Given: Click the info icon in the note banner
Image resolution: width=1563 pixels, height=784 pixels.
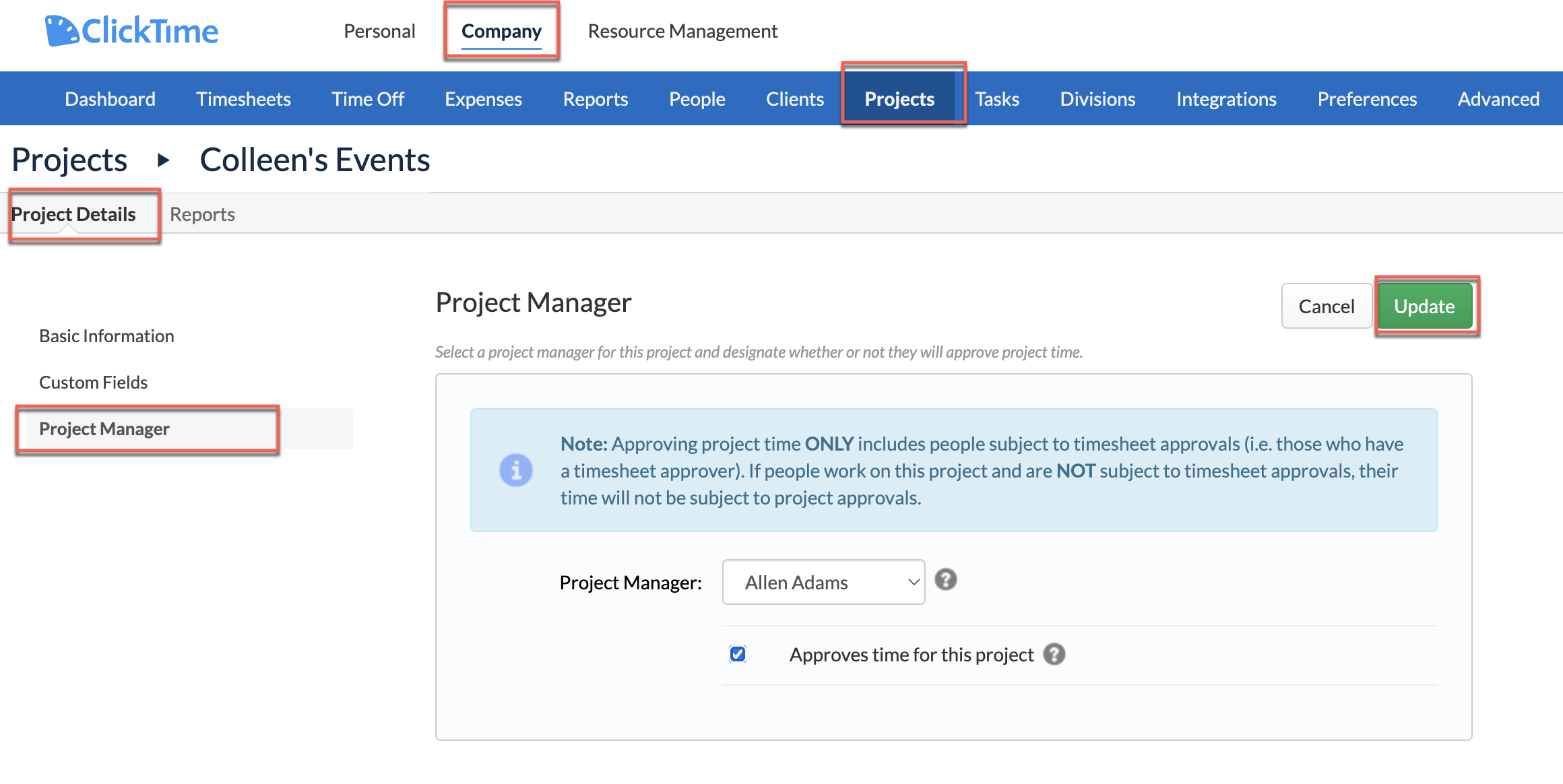Looking at the screenshot, I should [x=515, y=469].
